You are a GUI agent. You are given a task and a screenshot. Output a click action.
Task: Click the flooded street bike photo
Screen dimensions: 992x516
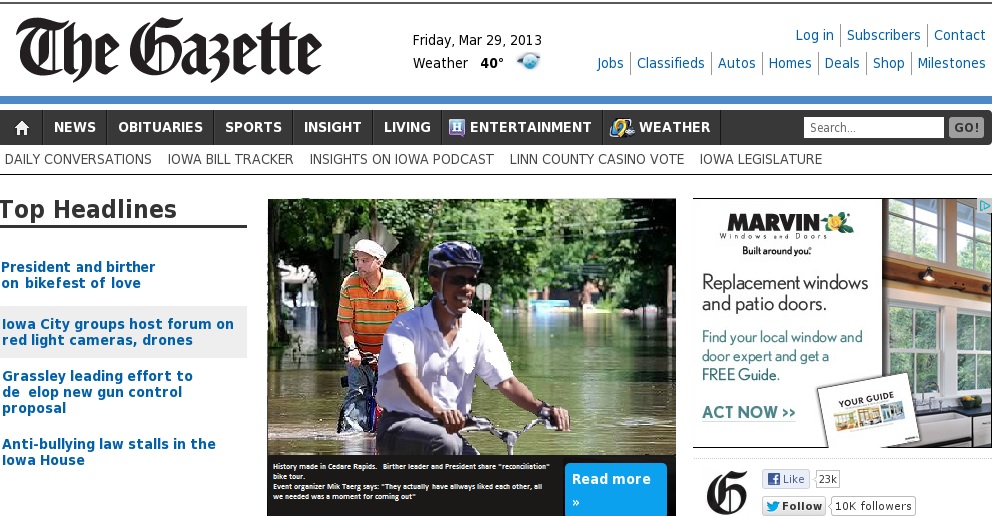471,327
